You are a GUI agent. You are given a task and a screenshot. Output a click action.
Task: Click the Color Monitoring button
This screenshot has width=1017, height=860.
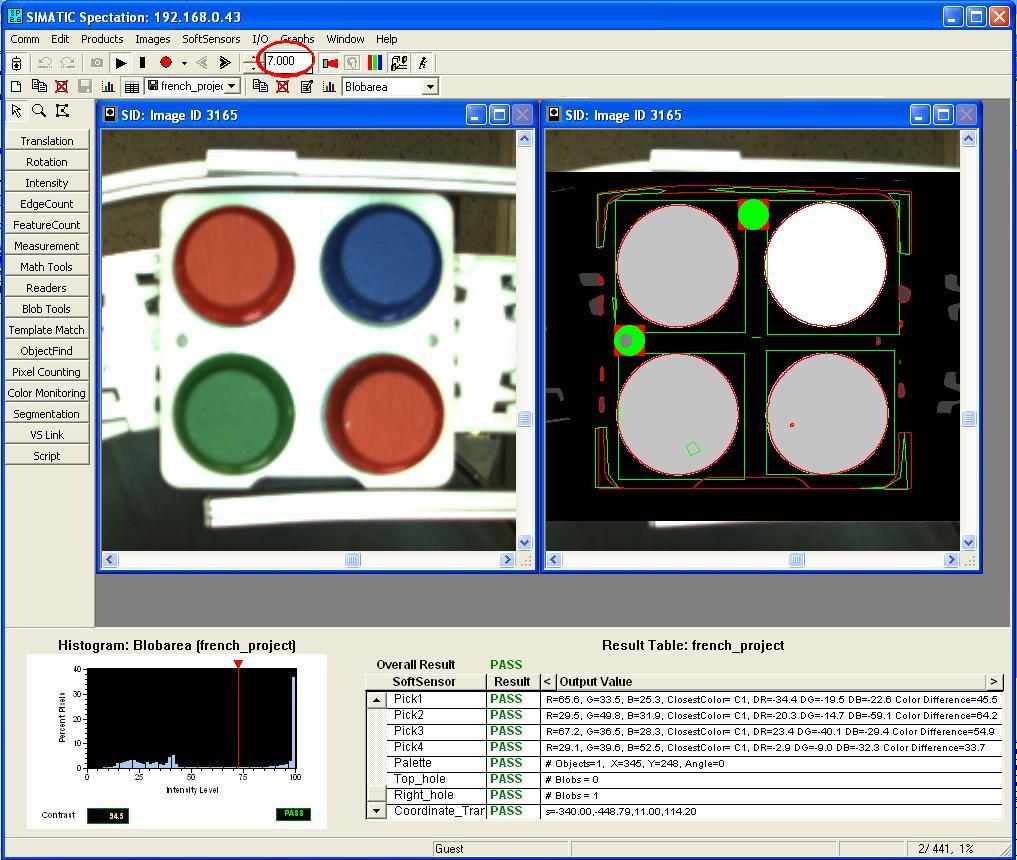click(x=47, y=393)
